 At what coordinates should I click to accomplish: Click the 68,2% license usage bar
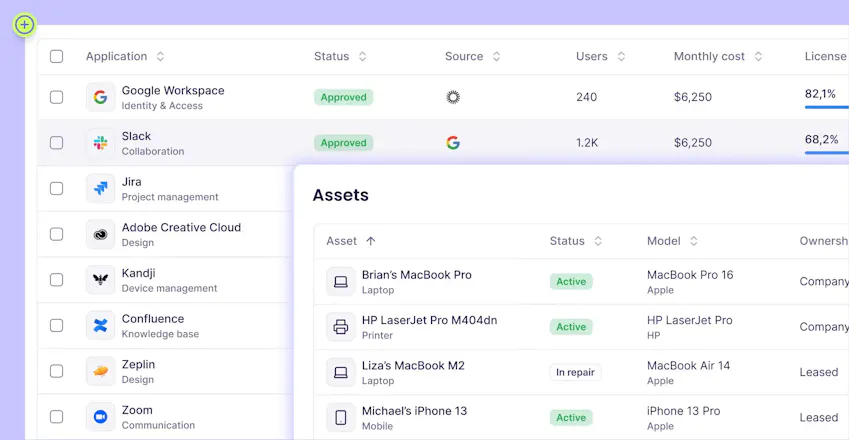pyautogui.click(x=827, y=153)
